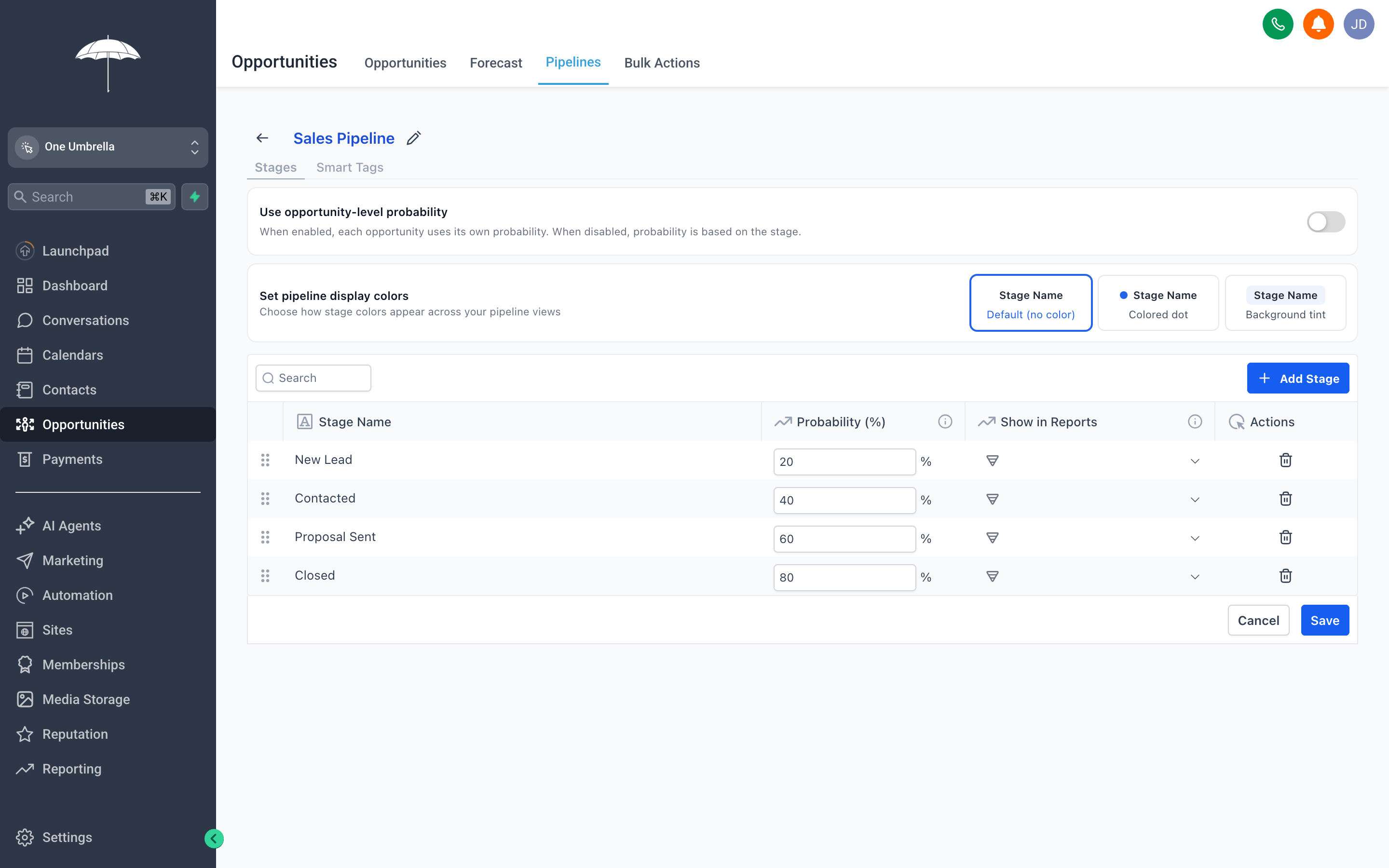Open Automation in the sidebar
Screen dimensions: 1389x868
tap(108, 595)
